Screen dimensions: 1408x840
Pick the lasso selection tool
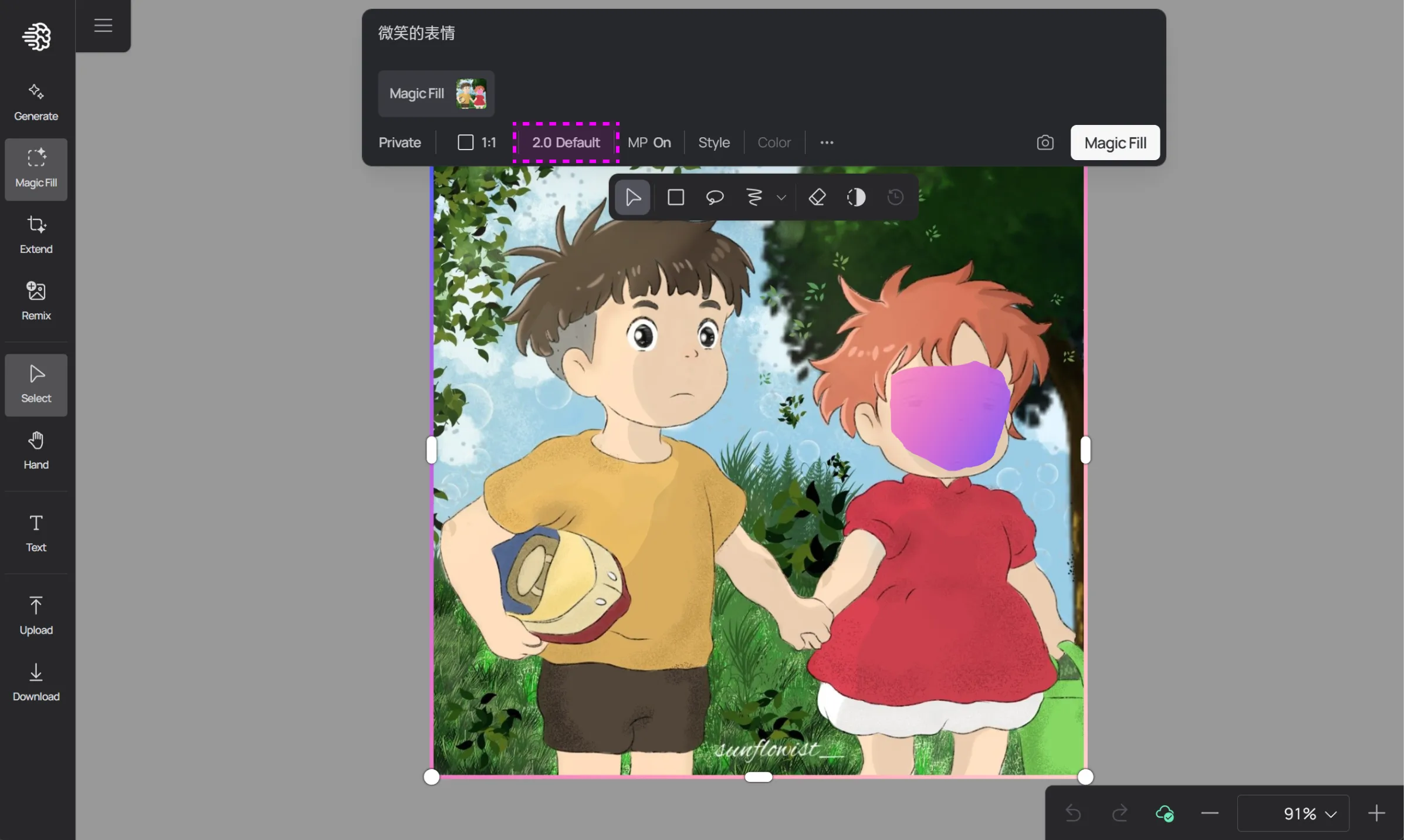(x=715, y=198)
